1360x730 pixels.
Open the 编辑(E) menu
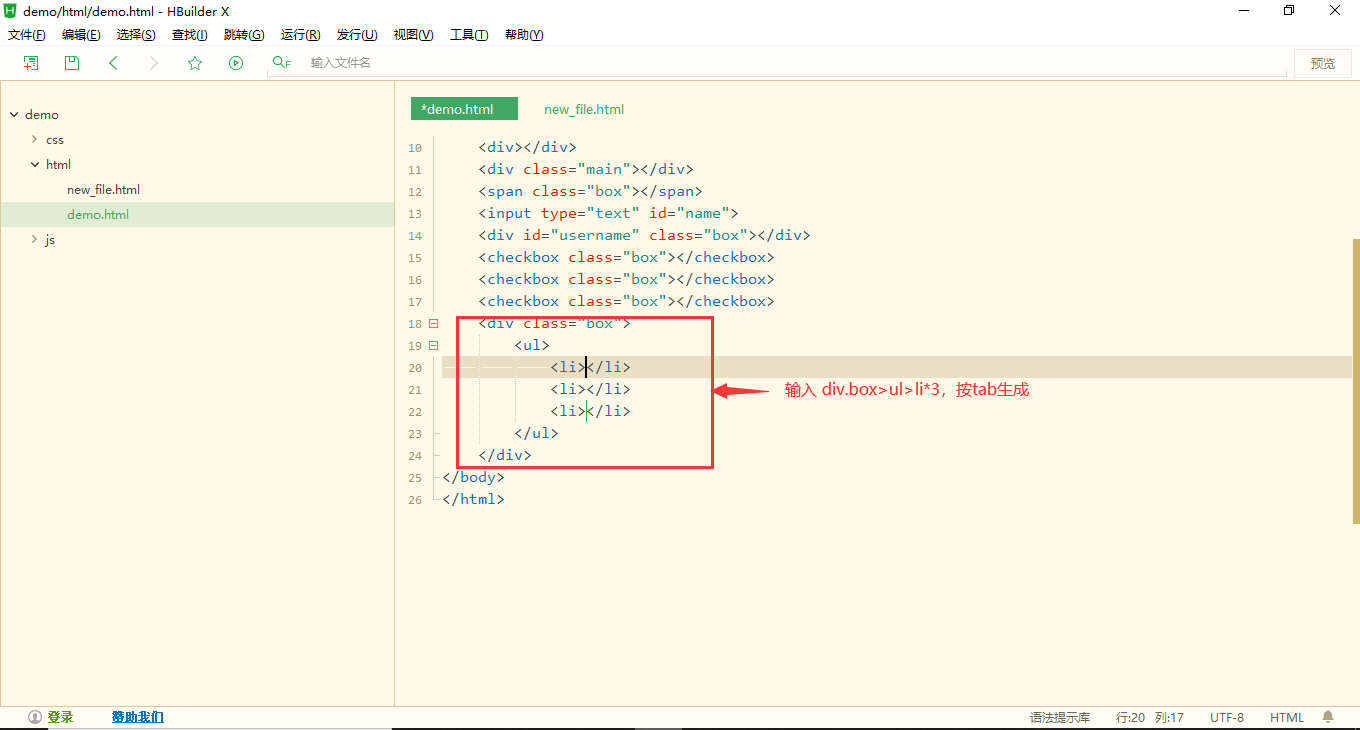click(81, 35)
